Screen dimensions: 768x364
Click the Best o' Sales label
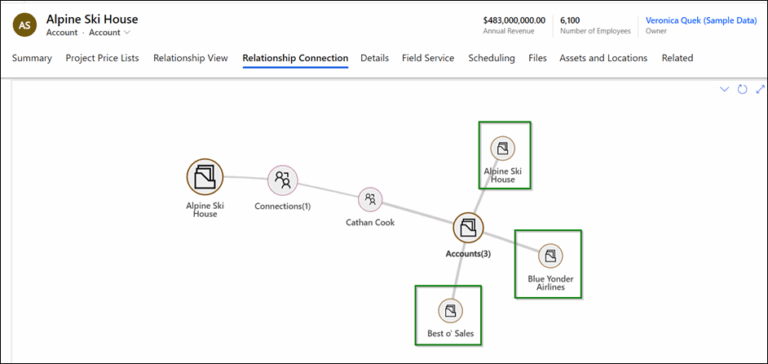point(451,334)
